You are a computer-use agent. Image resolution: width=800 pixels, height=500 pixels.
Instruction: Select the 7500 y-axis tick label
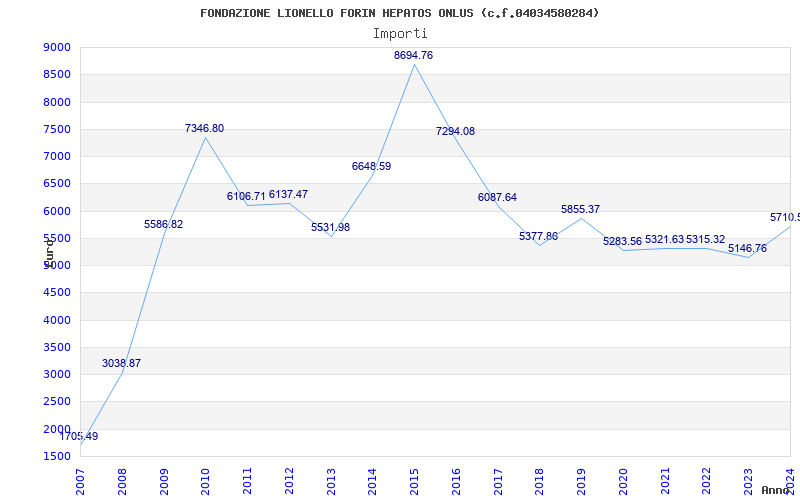point(57,129)
